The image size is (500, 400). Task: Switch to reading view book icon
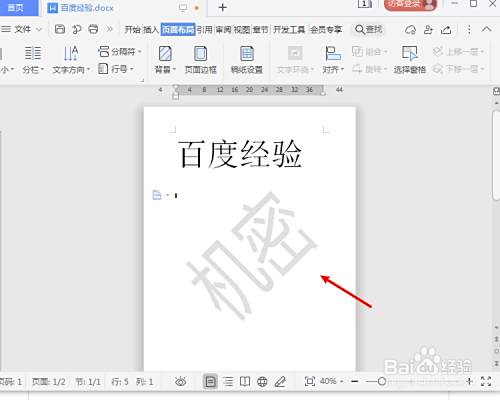click(x=245, y=381)
